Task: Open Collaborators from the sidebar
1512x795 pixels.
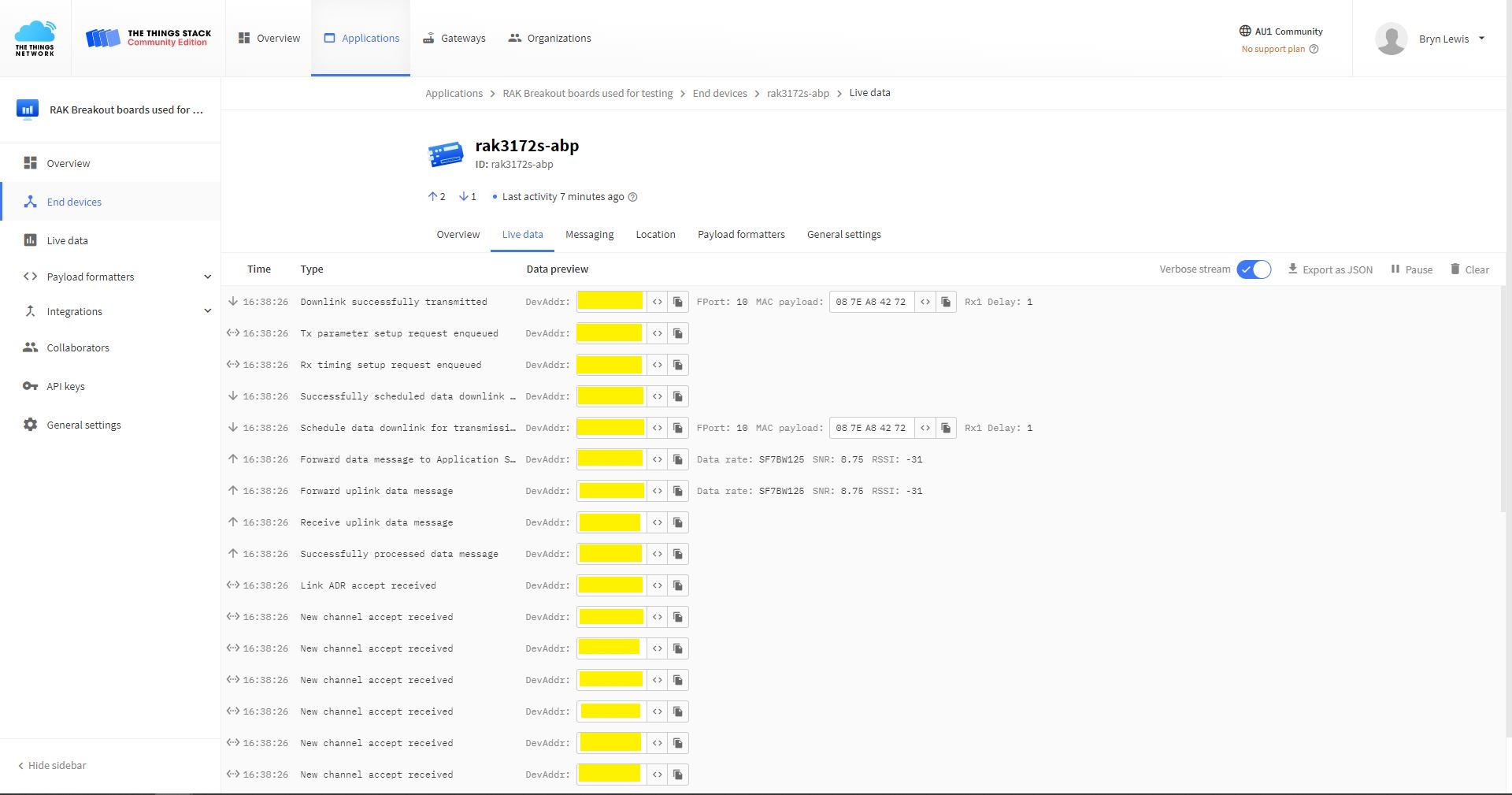Action: pyautogui.click(x=77, y=347)
